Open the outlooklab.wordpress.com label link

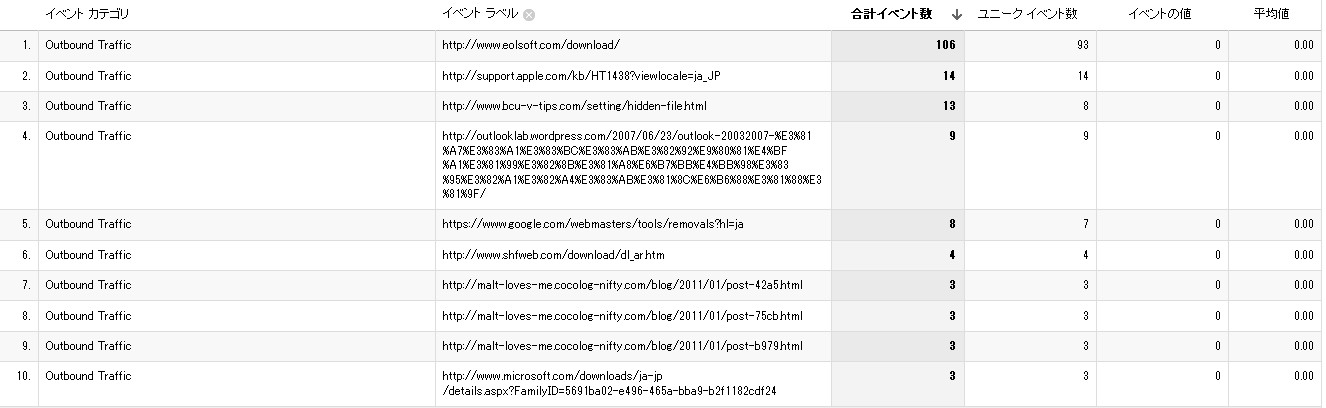(632, 165)
